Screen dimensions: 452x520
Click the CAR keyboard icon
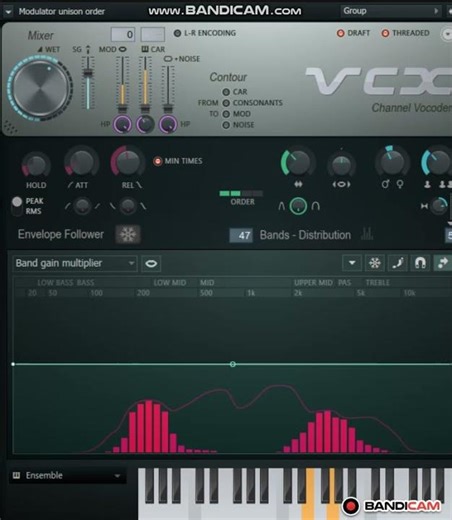(145, 49)
